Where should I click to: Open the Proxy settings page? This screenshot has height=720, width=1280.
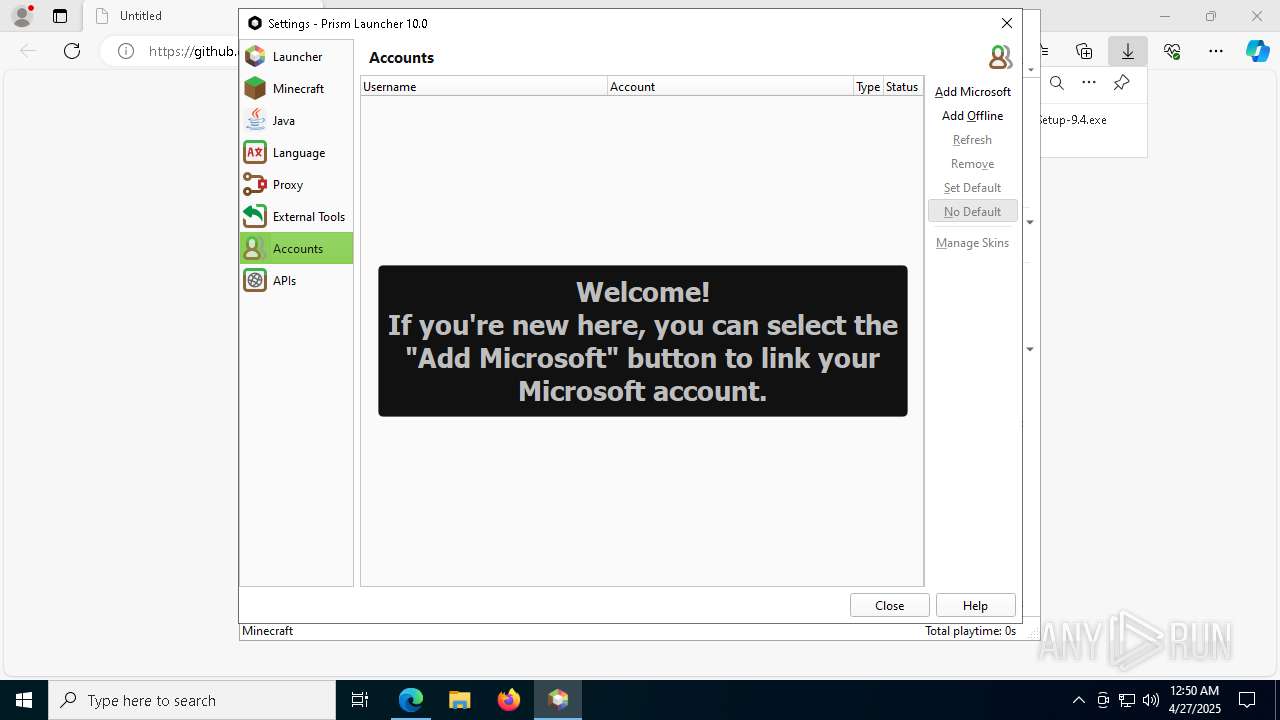(x=296, y=185)
